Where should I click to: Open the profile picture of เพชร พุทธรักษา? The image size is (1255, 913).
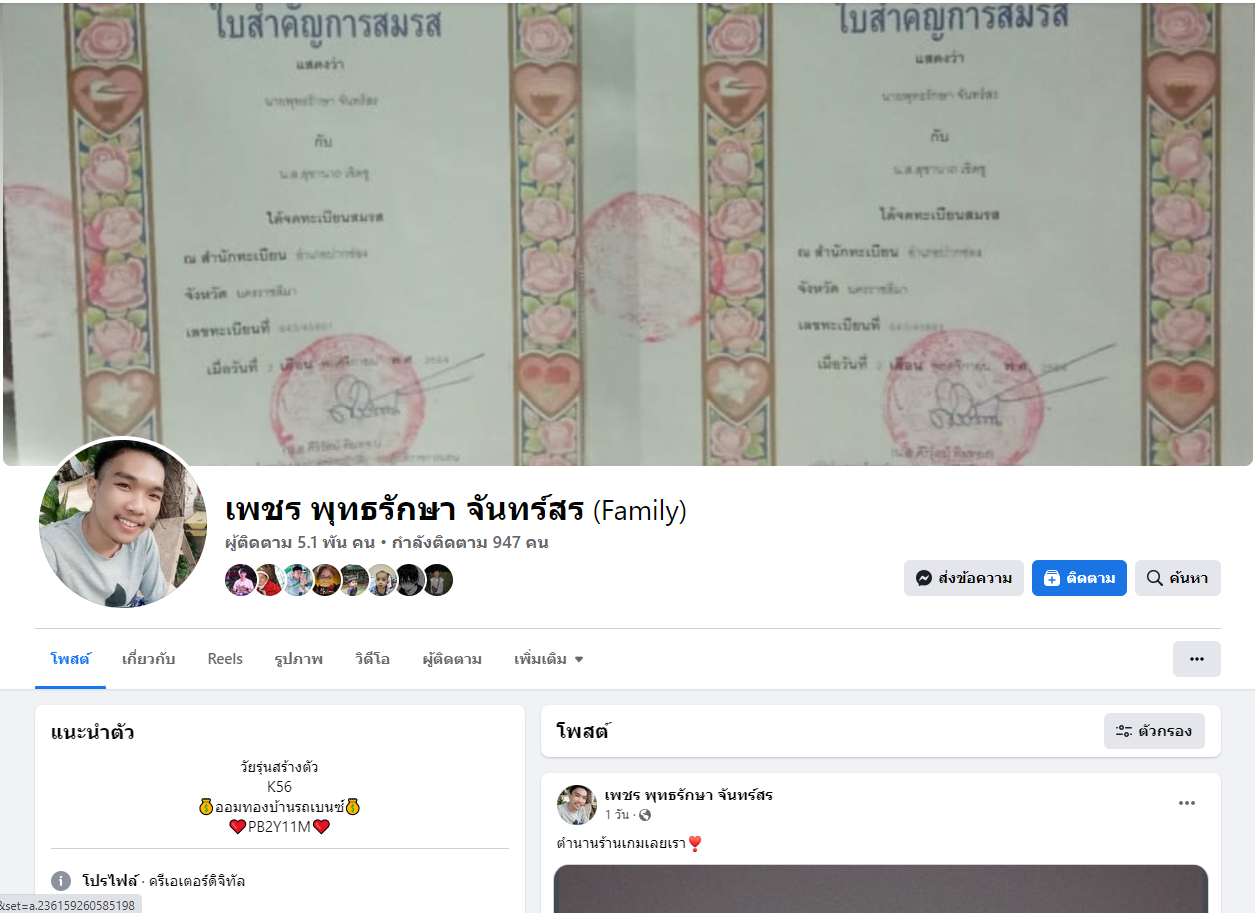point(123,523)
